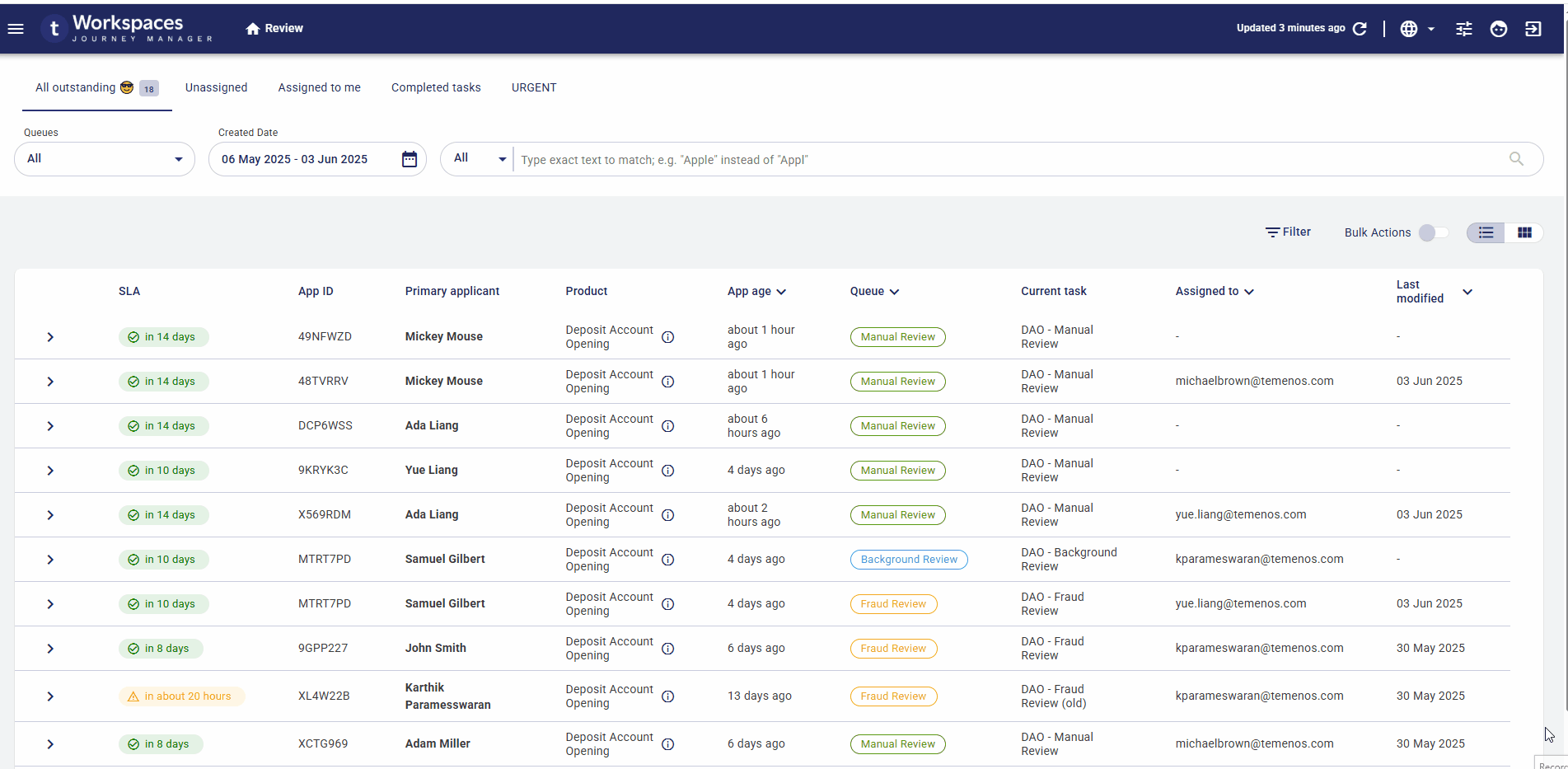Go to the Review home link
1568x769 pixels.
click(274, 29)
